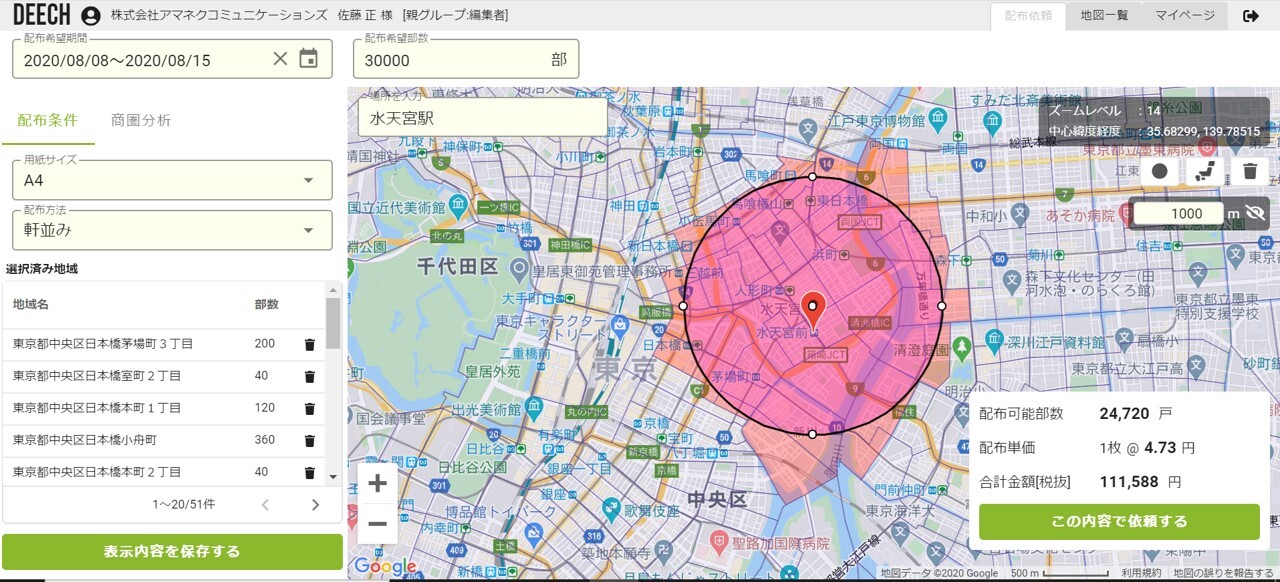Screen dimensions: 1280x582
Task: Clear the distribution period date range
Action: tap(280, 59)
